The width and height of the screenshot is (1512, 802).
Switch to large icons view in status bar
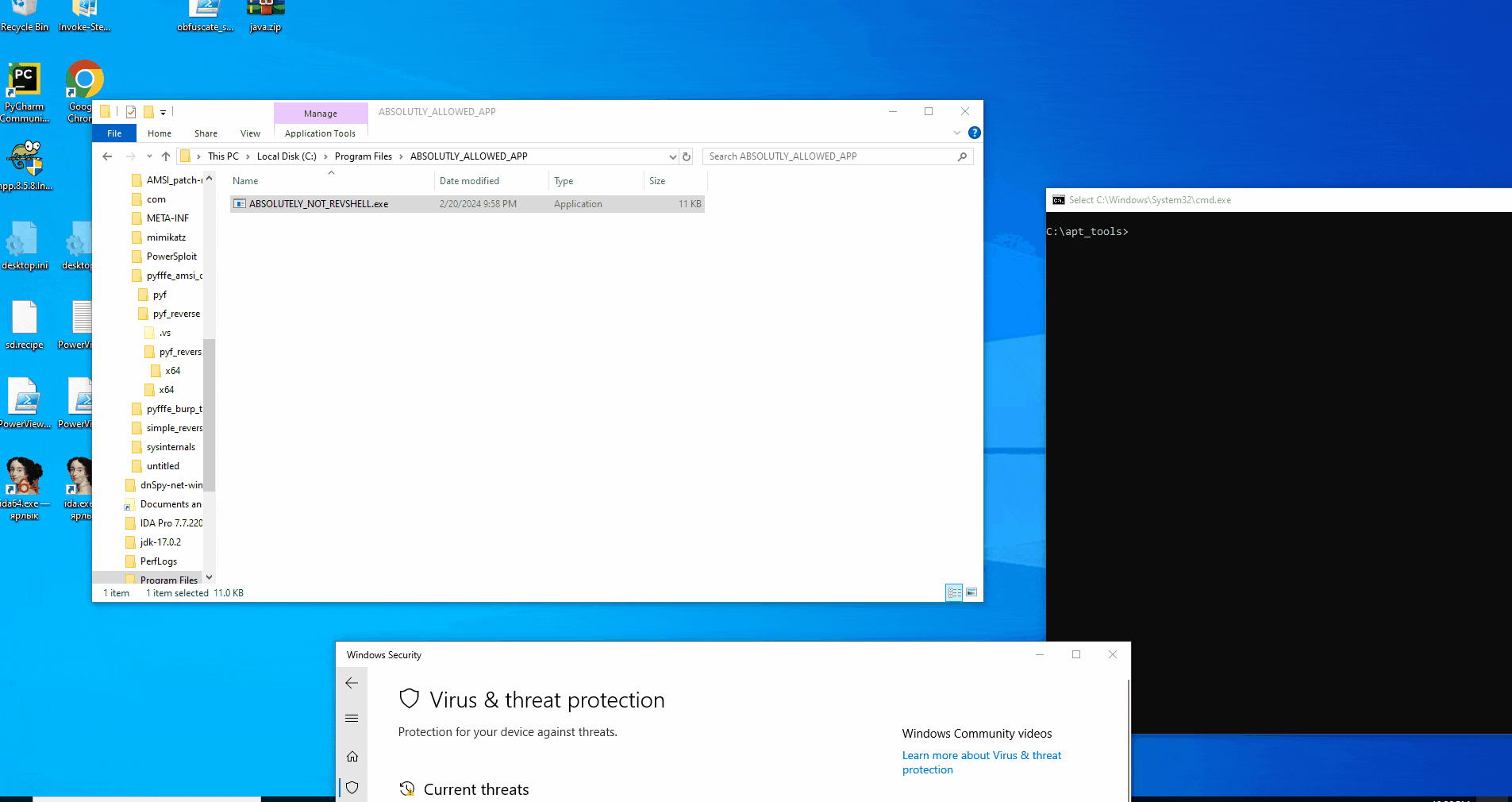click(x=971, y=592)
